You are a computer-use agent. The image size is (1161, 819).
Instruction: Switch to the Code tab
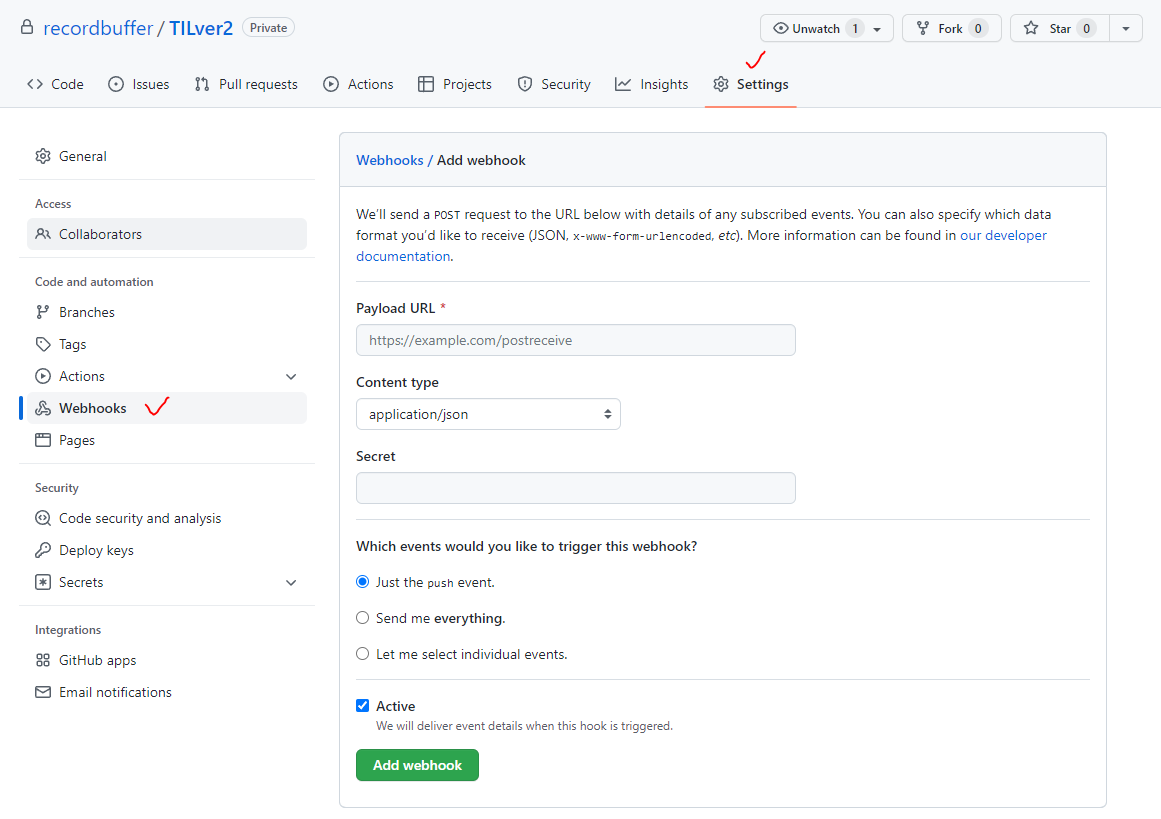click(56, 84)
